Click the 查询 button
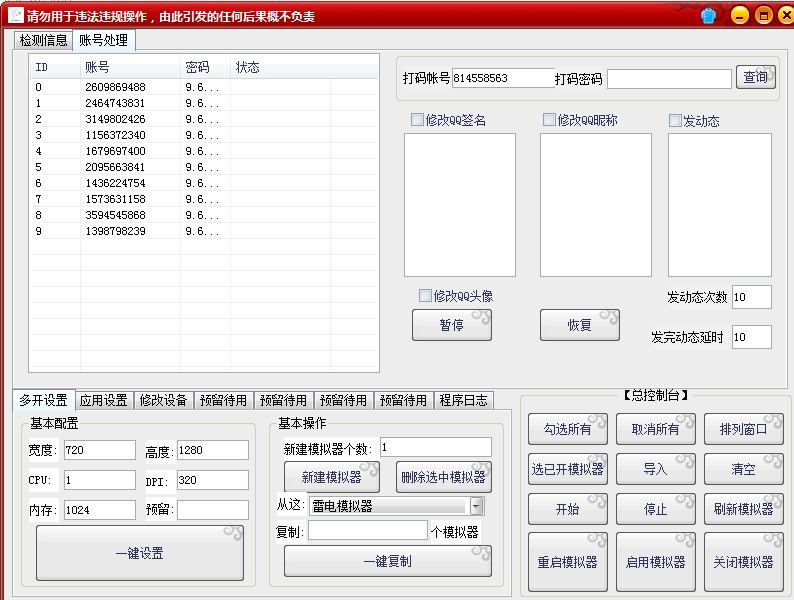Screen dimensions: 794x600 (756, 77)
